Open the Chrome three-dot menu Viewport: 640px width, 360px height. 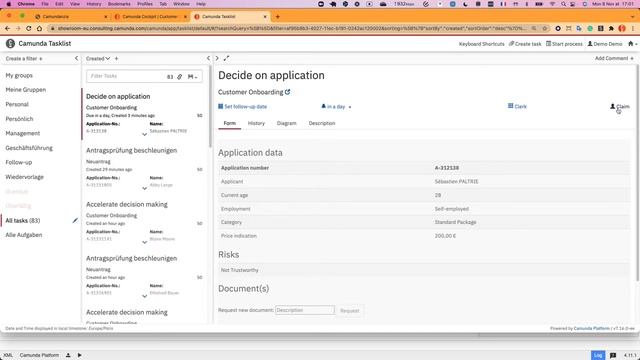(633, 28)
